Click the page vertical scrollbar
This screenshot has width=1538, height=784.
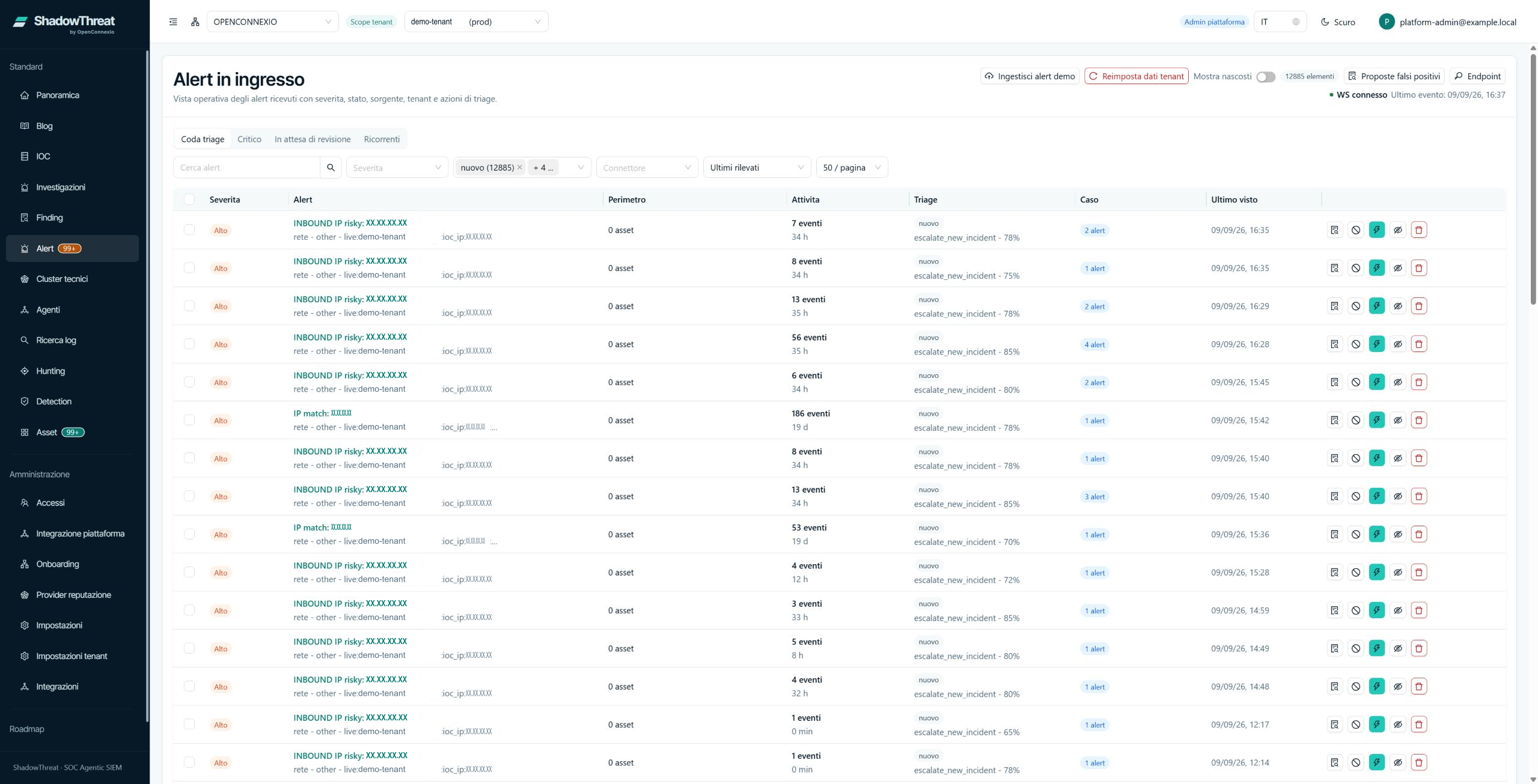click(x=1533, y=180)
